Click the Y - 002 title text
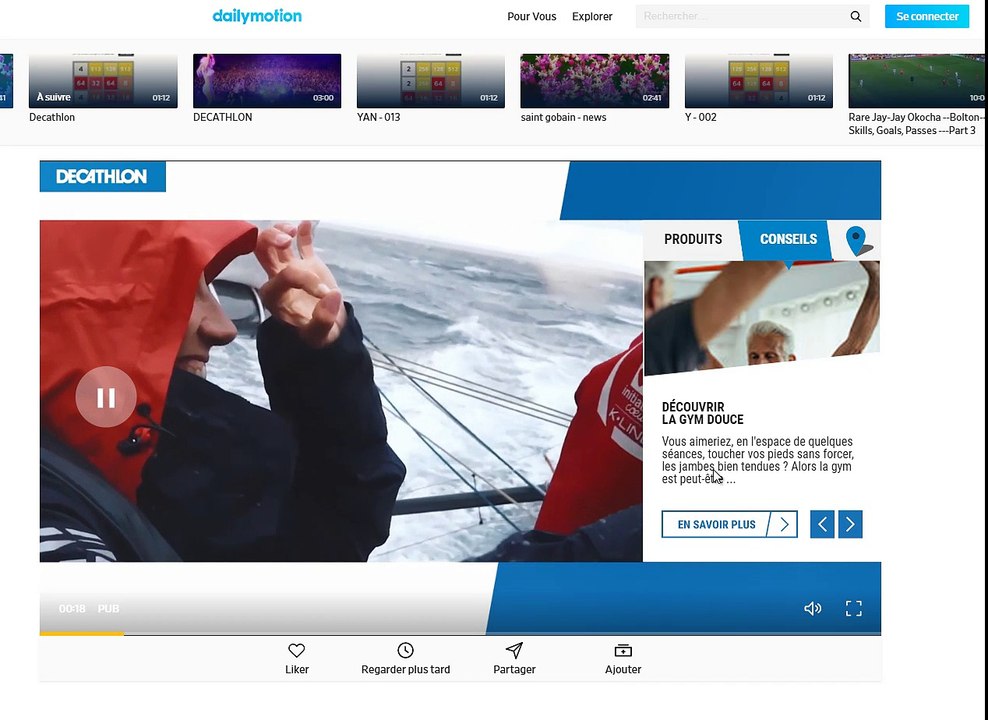This screenshot has width=988, height=720. pyautogui.click(x=701, y=117)
